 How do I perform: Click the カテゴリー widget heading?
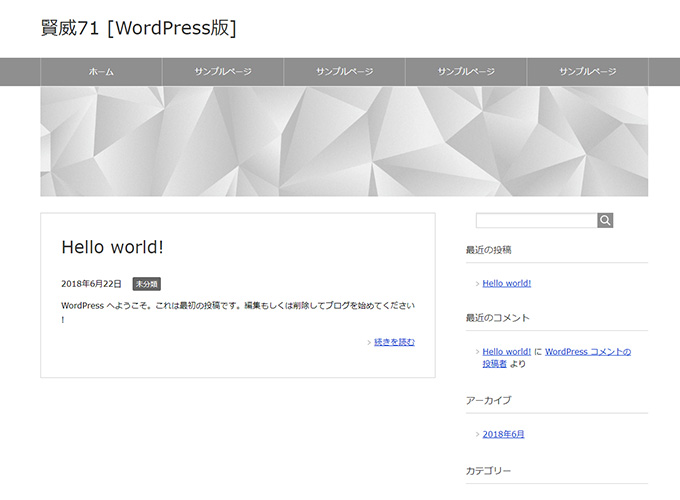tap(488, 471)
